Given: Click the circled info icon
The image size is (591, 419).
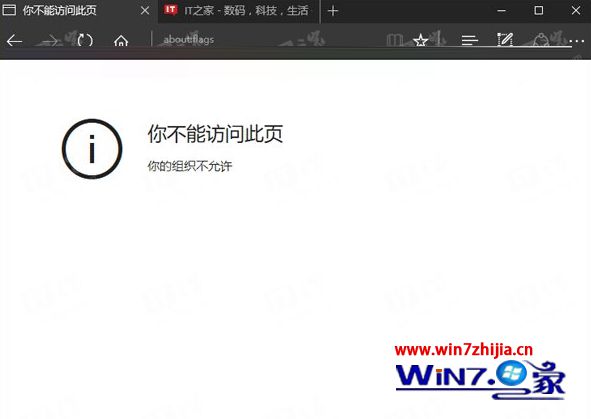Looking at the screenshot, I should click(x=92, y=149).
